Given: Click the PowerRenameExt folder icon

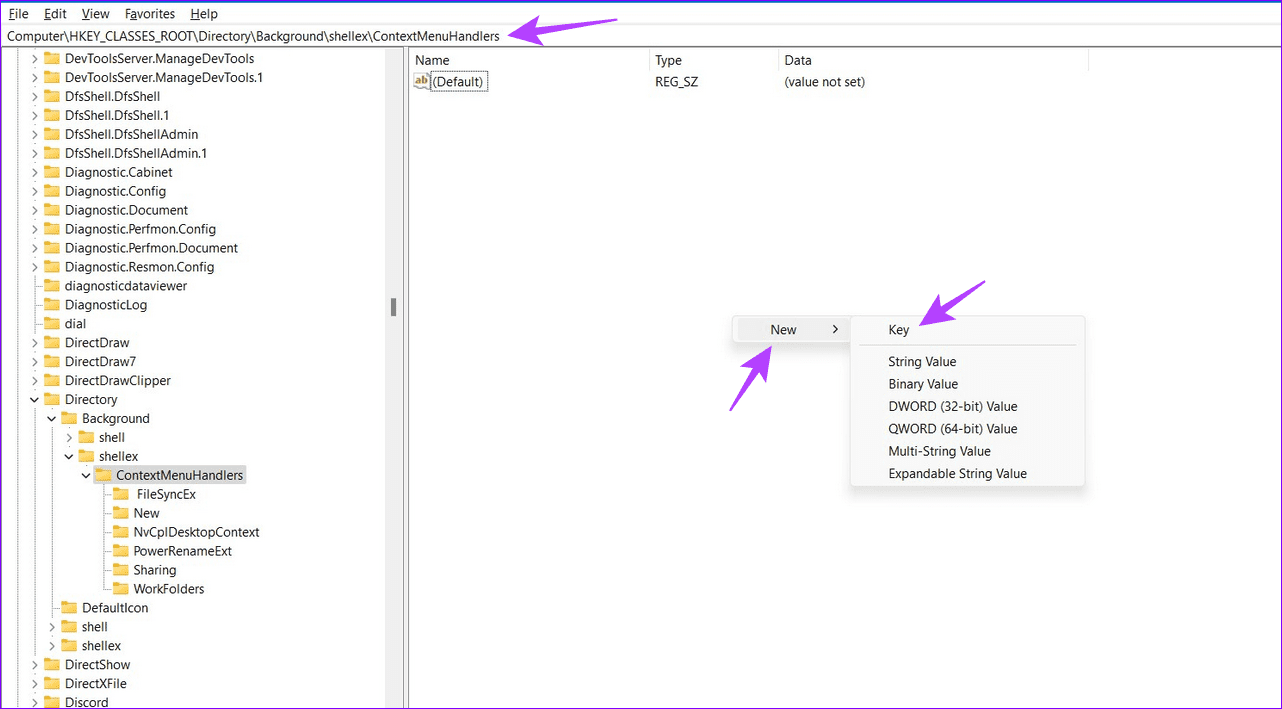Looking at the screenshot, I should point(120,551).
